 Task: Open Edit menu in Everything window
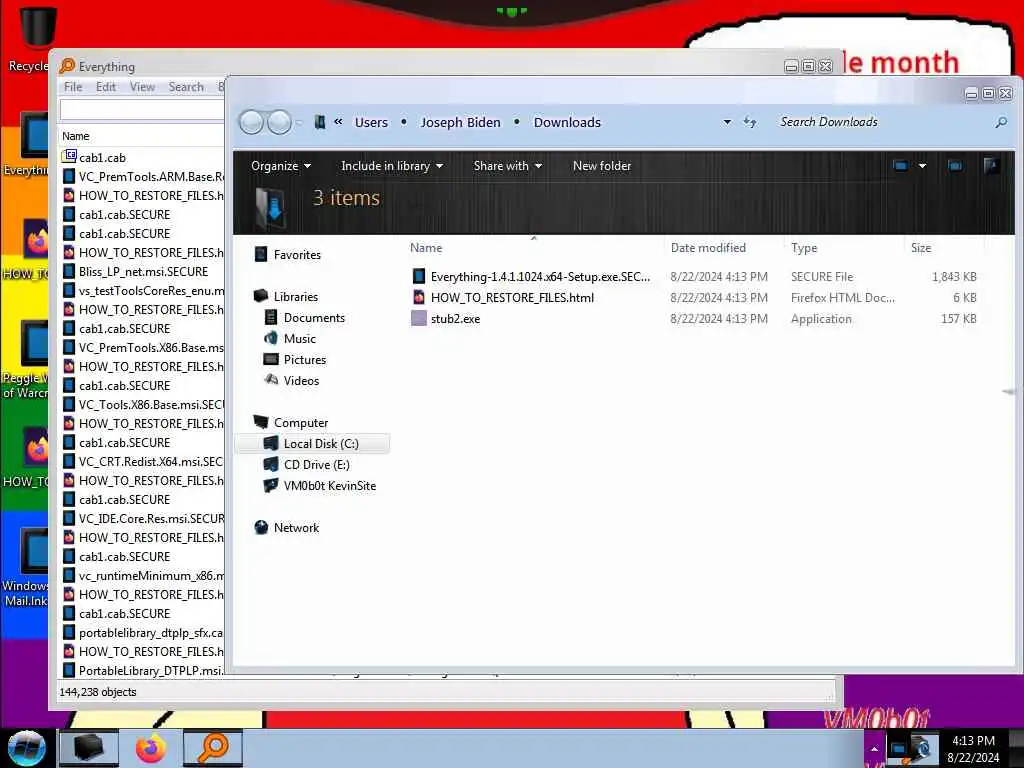pos(106,87)
